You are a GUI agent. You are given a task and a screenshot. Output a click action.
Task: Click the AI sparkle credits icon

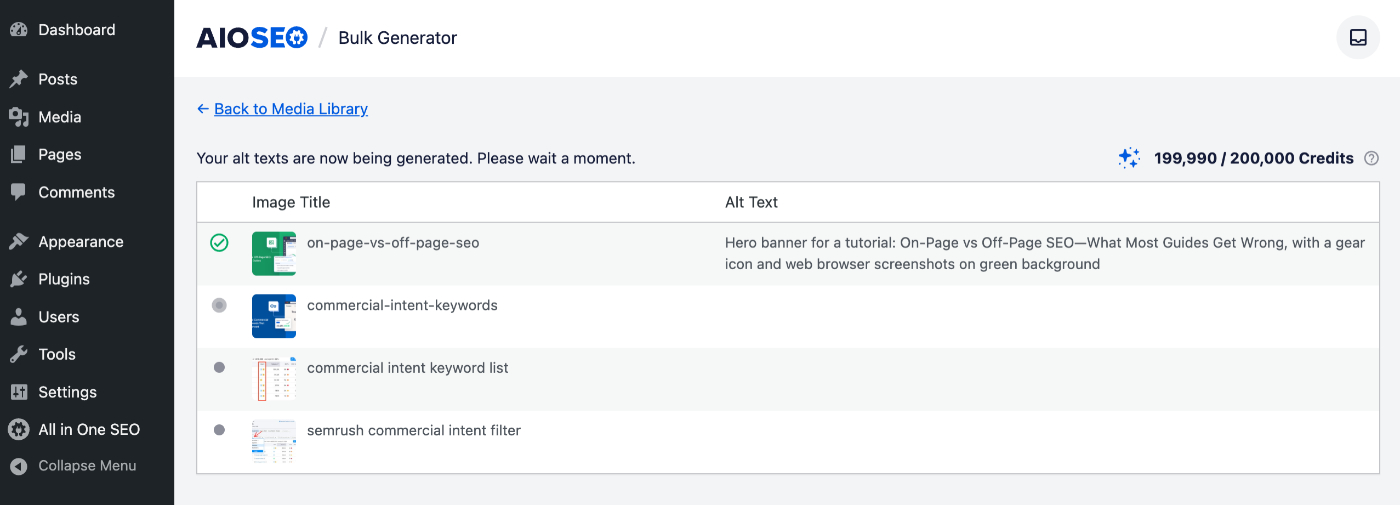click(x=1129, y=158)
